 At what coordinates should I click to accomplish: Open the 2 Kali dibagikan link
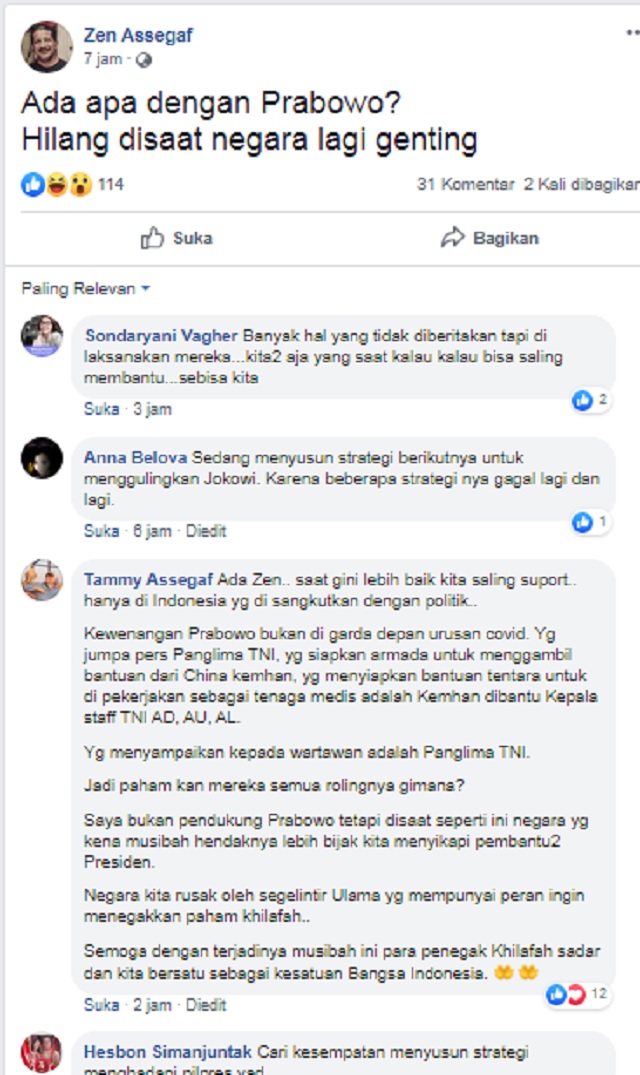pyautogui.click(x=582, y=184)
